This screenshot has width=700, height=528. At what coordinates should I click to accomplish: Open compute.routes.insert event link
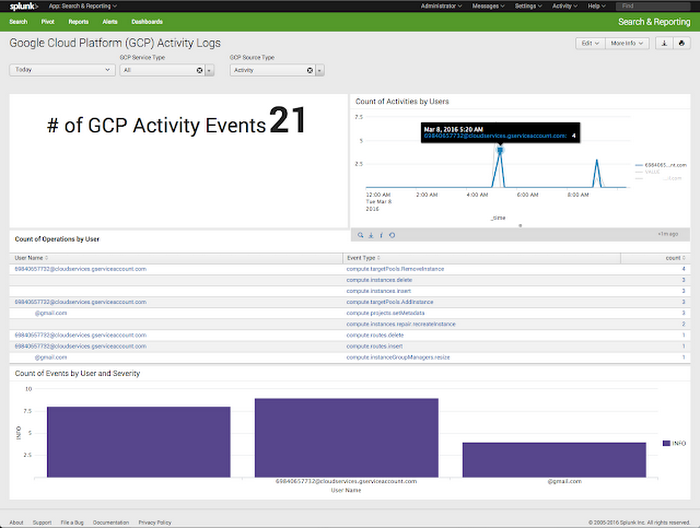click(375, 346)
